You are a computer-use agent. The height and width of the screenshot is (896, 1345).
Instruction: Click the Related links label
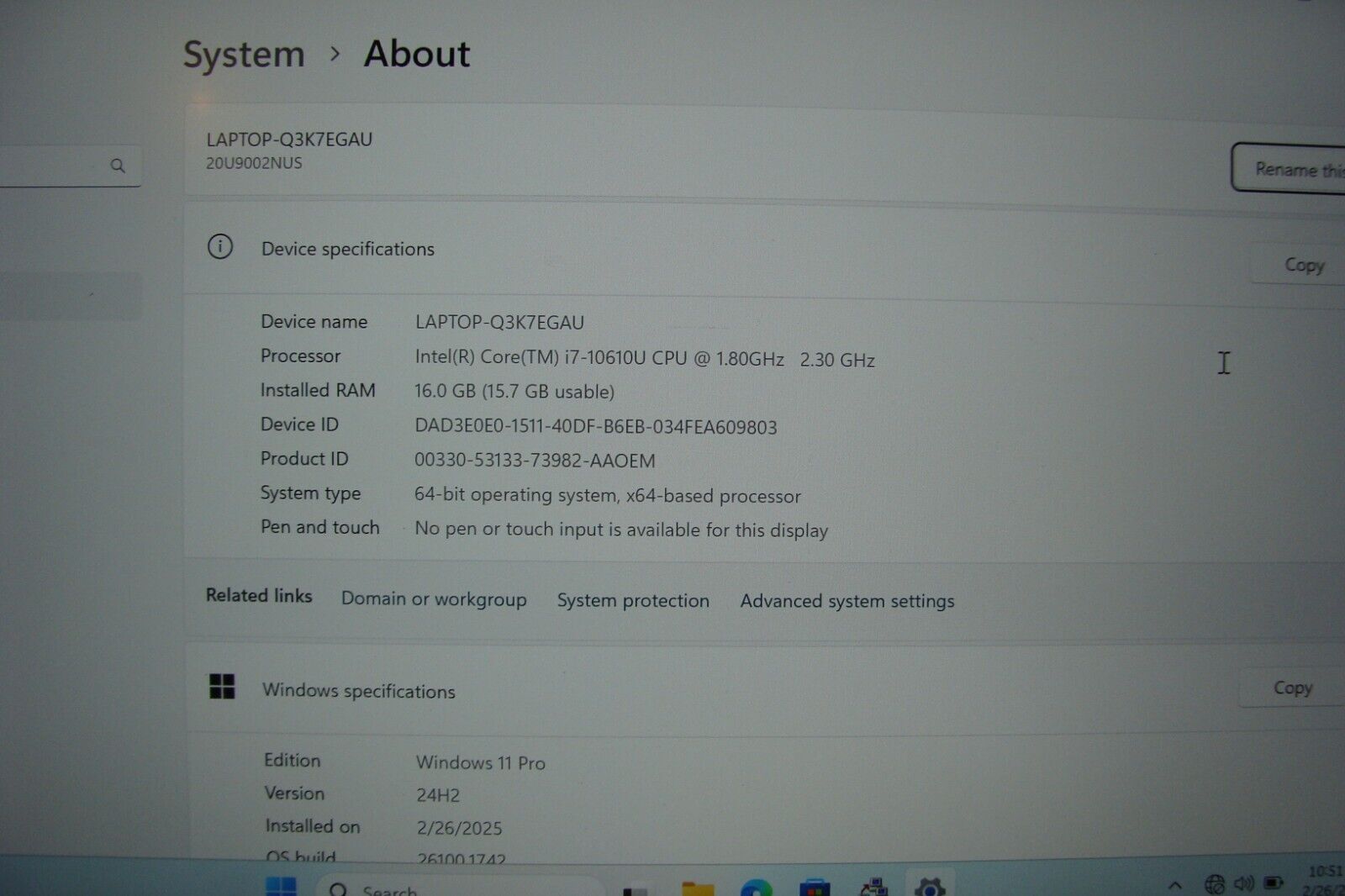(x=259, y=595)
